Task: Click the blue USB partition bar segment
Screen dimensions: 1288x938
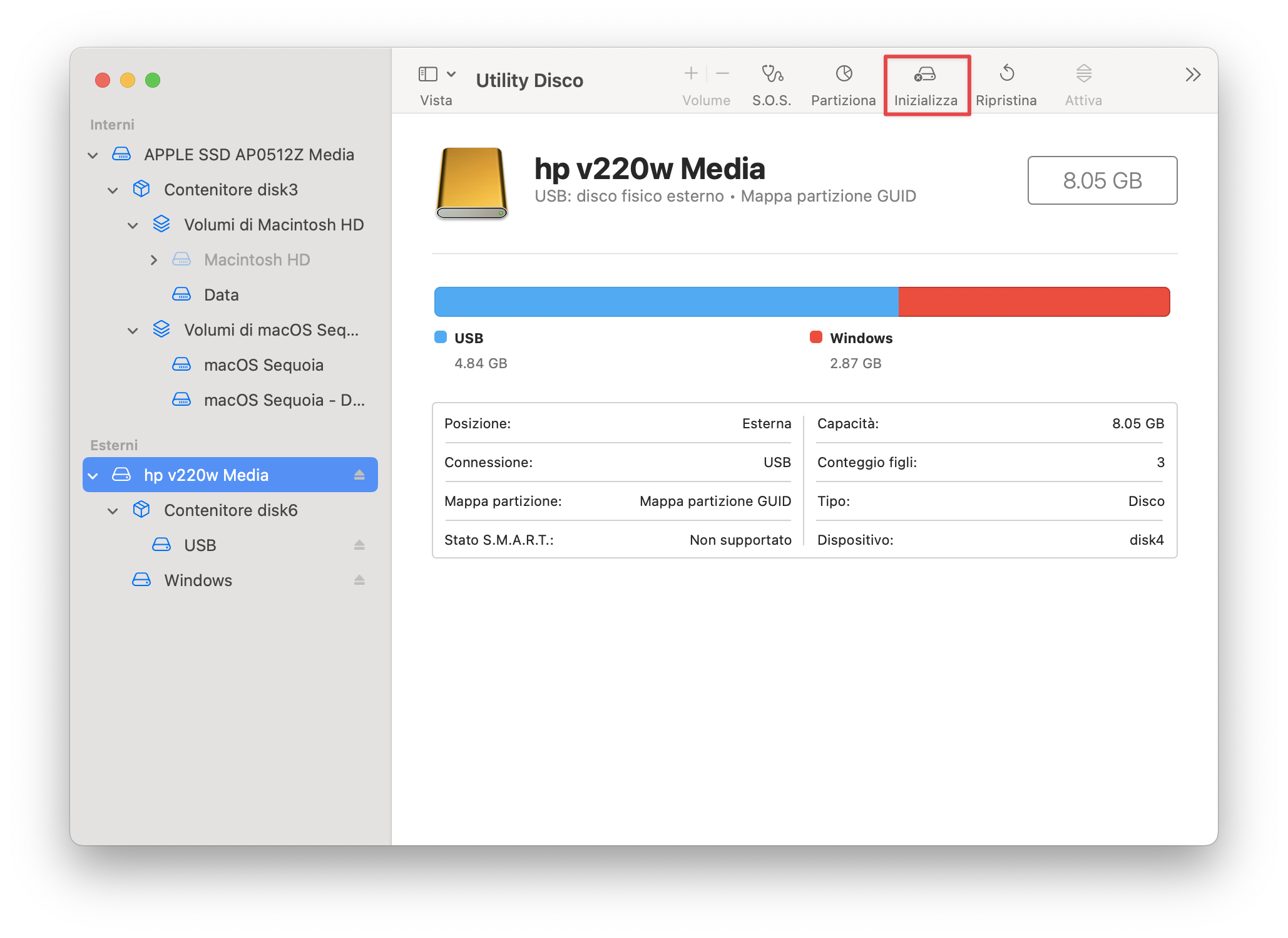Action: 667,302
